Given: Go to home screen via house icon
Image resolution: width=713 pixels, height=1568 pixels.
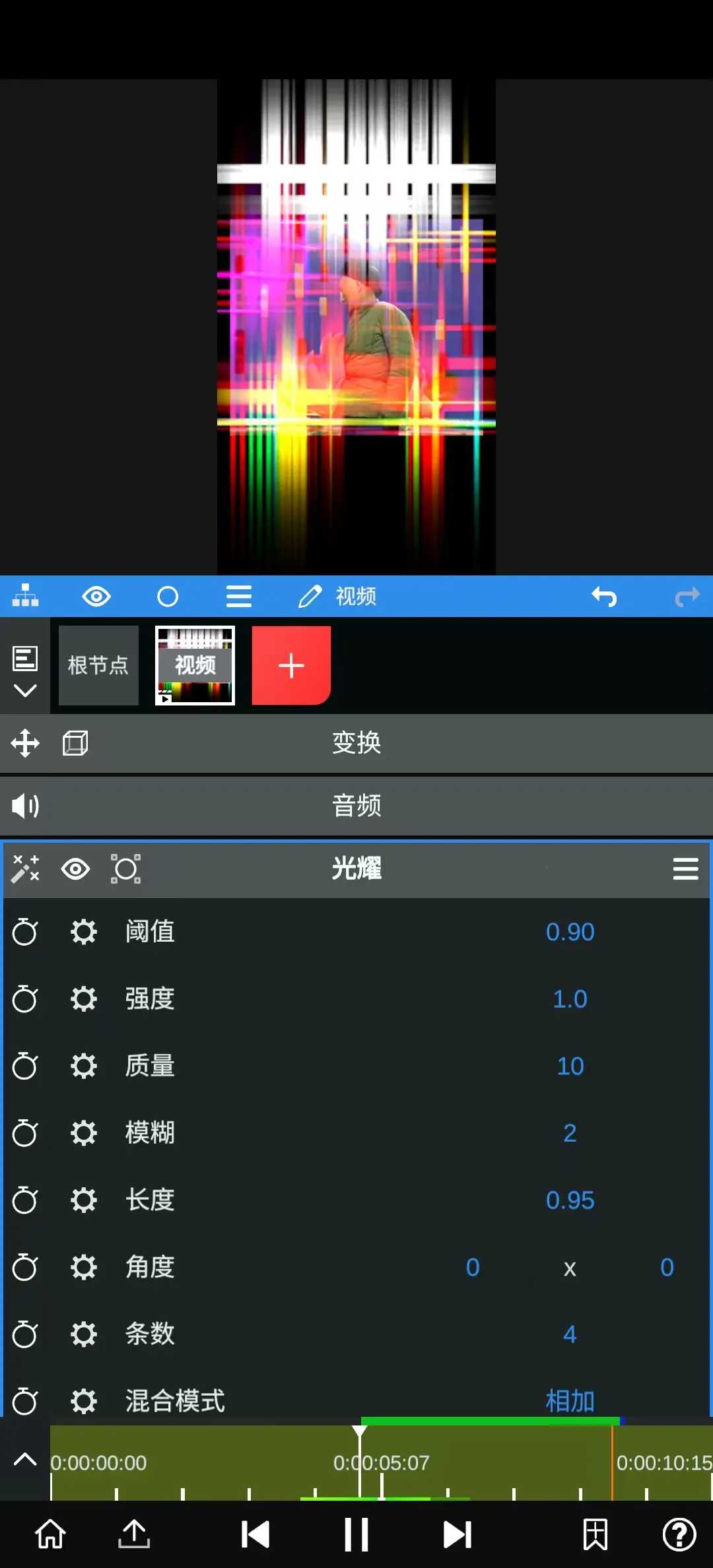Looking at the screenshot, I should (50, 1534).
